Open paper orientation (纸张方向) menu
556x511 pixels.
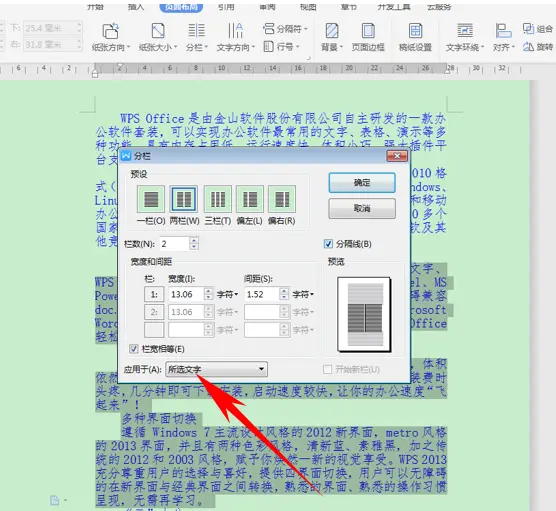(111, 37)
